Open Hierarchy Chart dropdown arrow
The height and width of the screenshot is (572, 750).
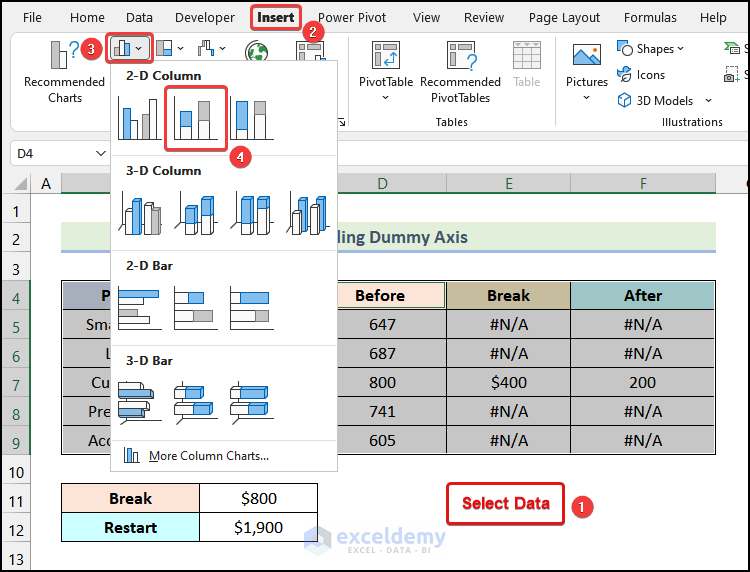(180, 48)
